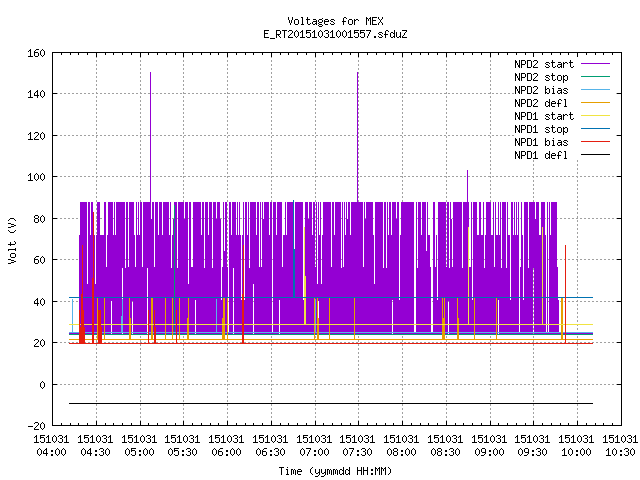Click the 06:00 x-axis time label
640x480 pixels.
pos(227,453)
